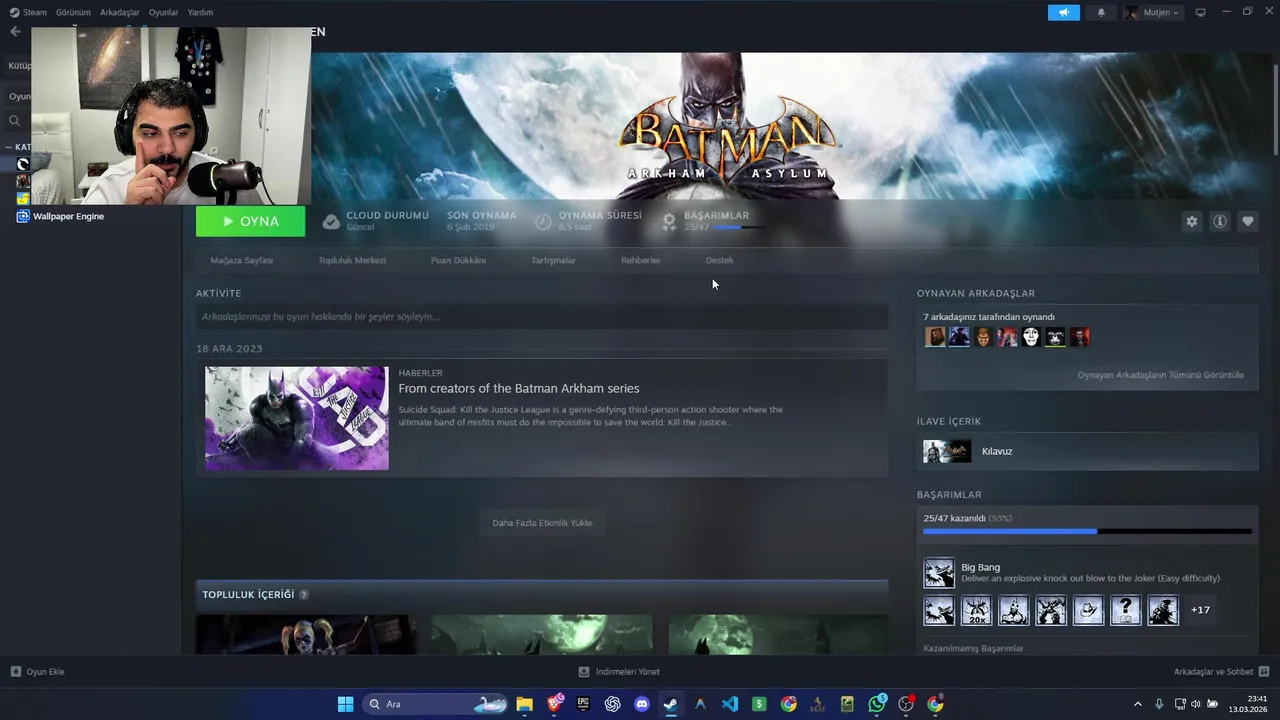Click the Big Bang achievement icon
This screenshot has width=1280, height=720.
coord(939,573)
